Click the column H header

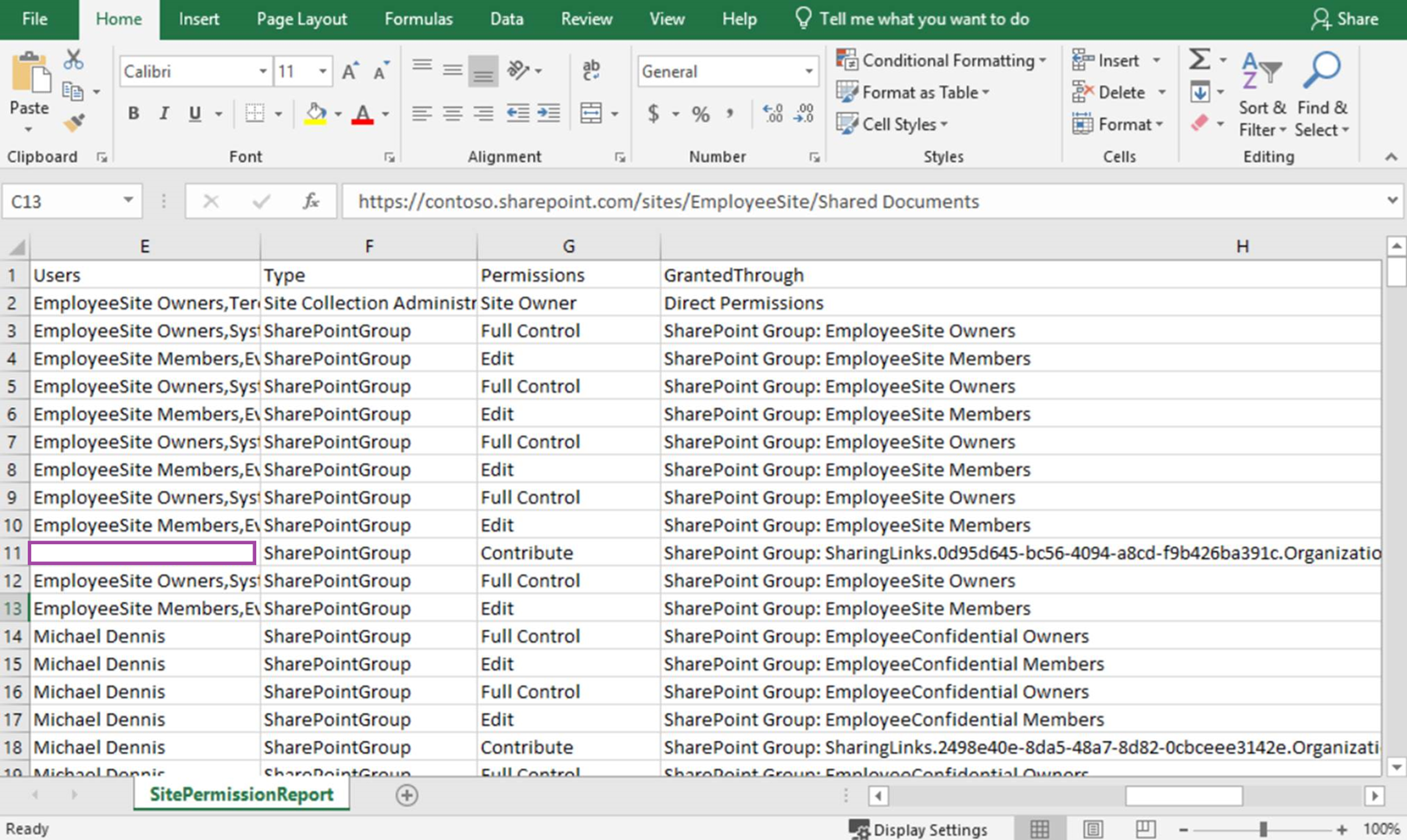1242,247
